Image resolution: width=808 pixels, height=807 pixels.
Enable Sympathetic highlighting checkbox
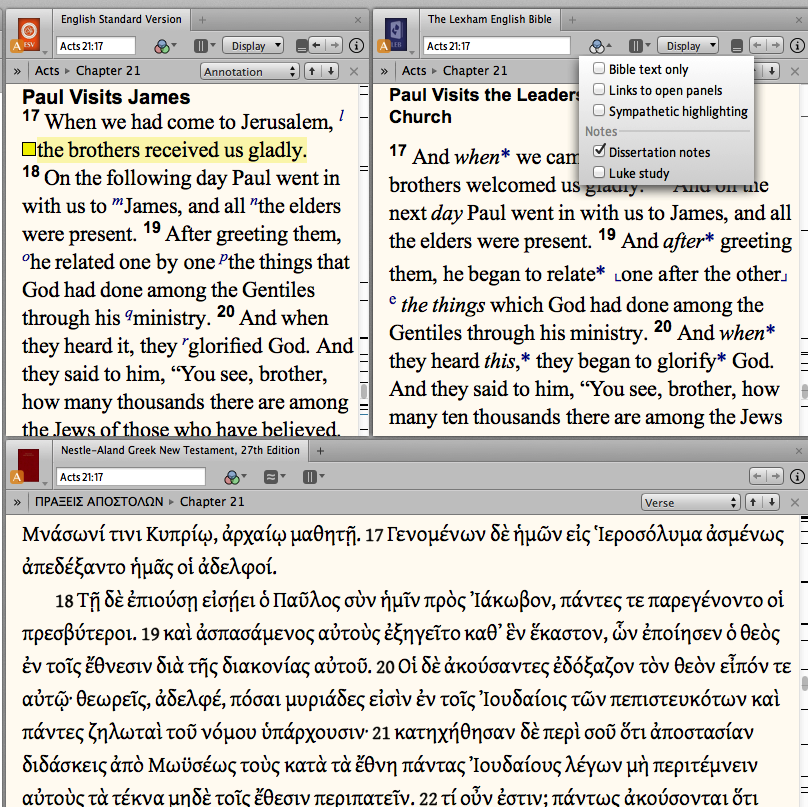click(599, 110)
